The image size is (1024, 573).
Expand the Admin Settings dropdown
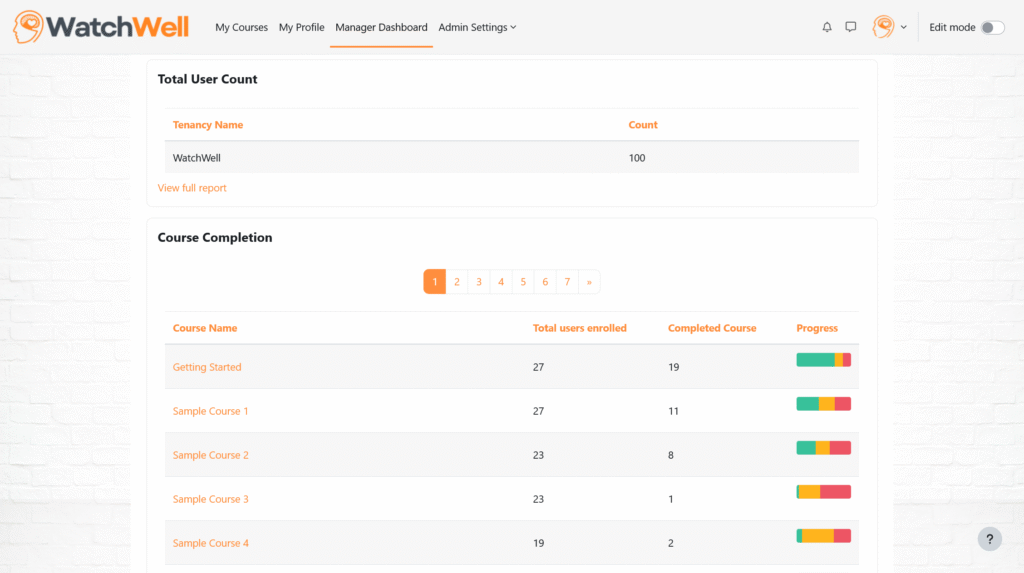(477, 27)
